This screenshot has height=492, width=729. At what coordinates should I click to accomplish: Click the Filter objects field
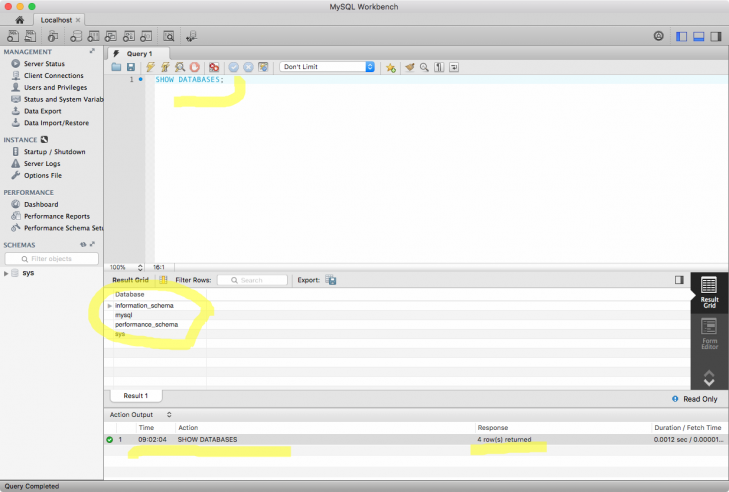[51, 259]
